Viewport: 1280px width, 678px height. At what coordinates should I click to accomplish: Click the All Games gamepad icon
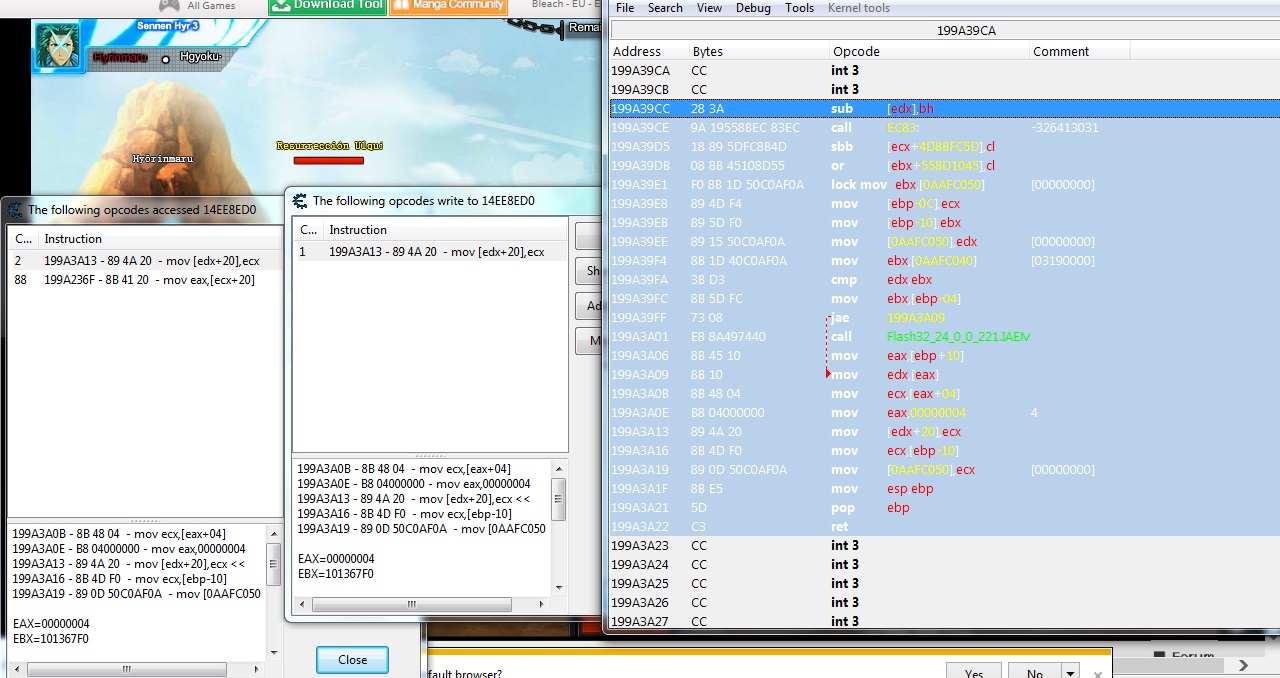click(x=169, y=5)
